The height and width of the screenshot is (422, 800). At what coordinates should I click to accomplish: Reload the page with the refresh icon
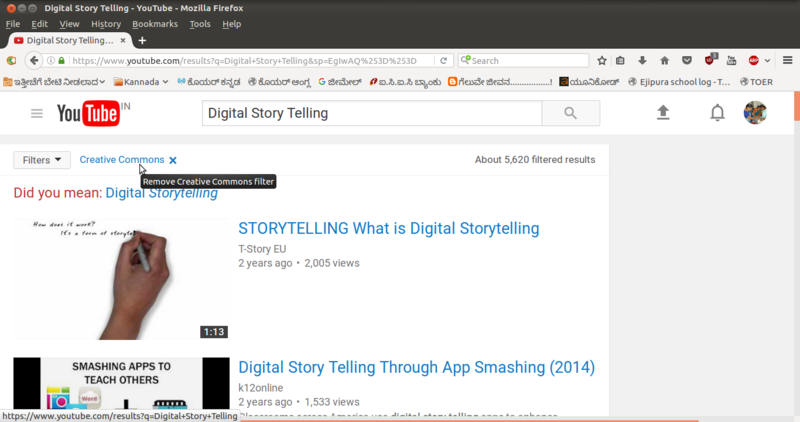point(443,61)
